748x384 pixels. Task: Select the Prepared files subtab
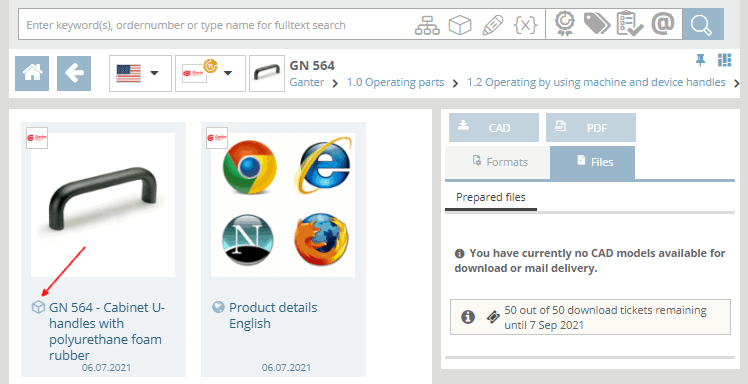point(491,197)
